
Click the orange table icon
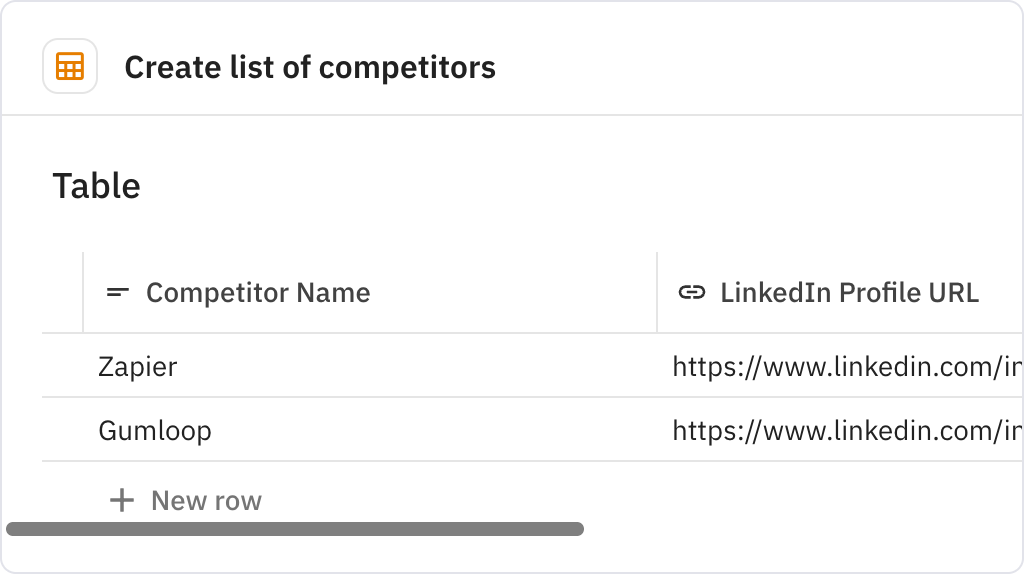point(70,67)
